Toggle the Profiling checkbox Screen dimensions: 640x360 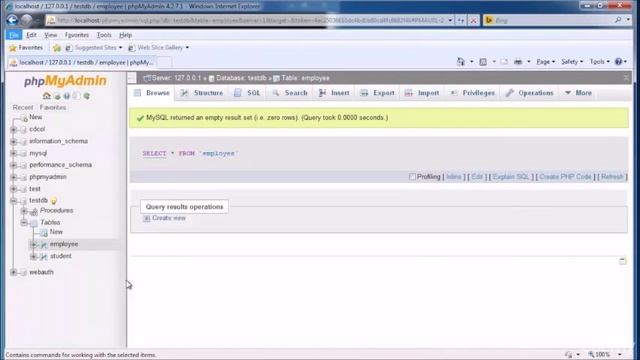click(x=412, y=177)
